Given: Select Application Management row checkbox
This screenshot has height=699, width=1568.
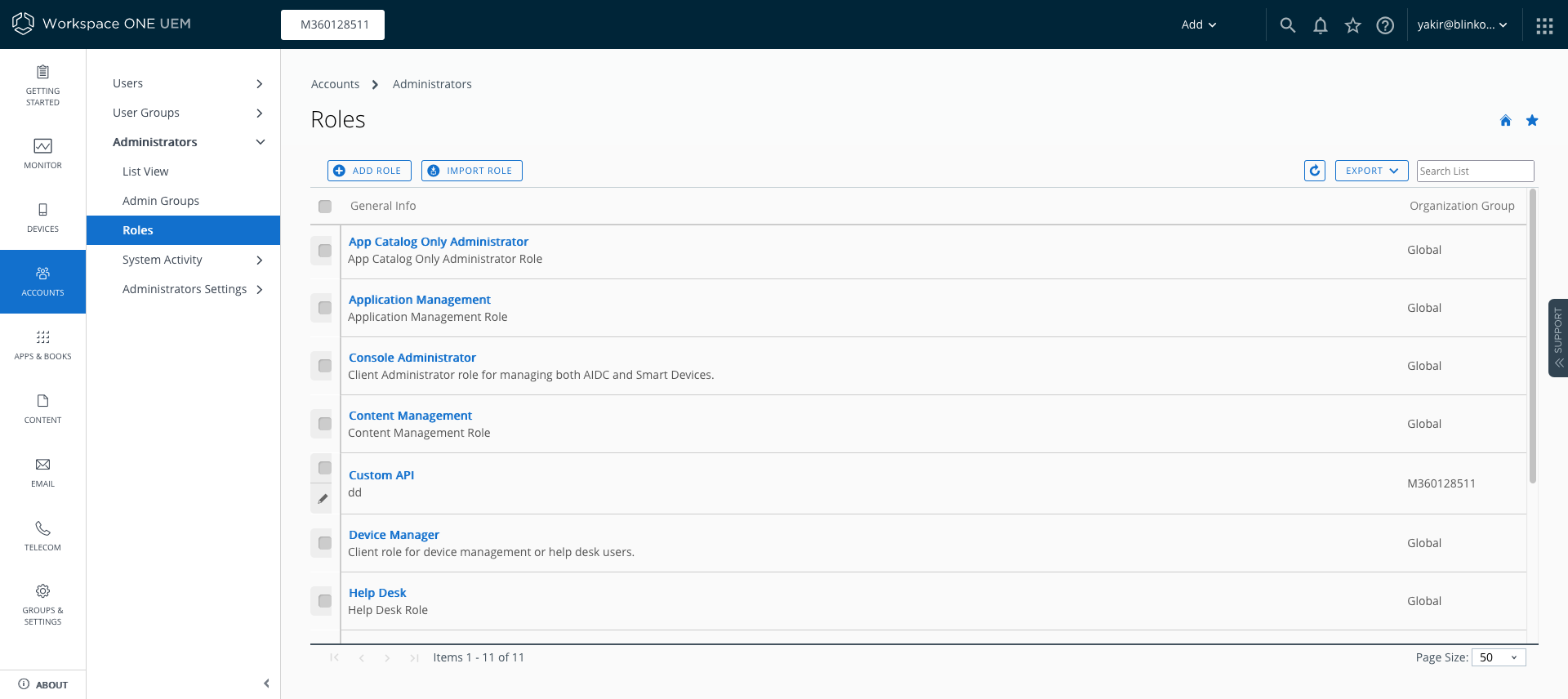Looking at the screenshot, I should pos(325,308).
